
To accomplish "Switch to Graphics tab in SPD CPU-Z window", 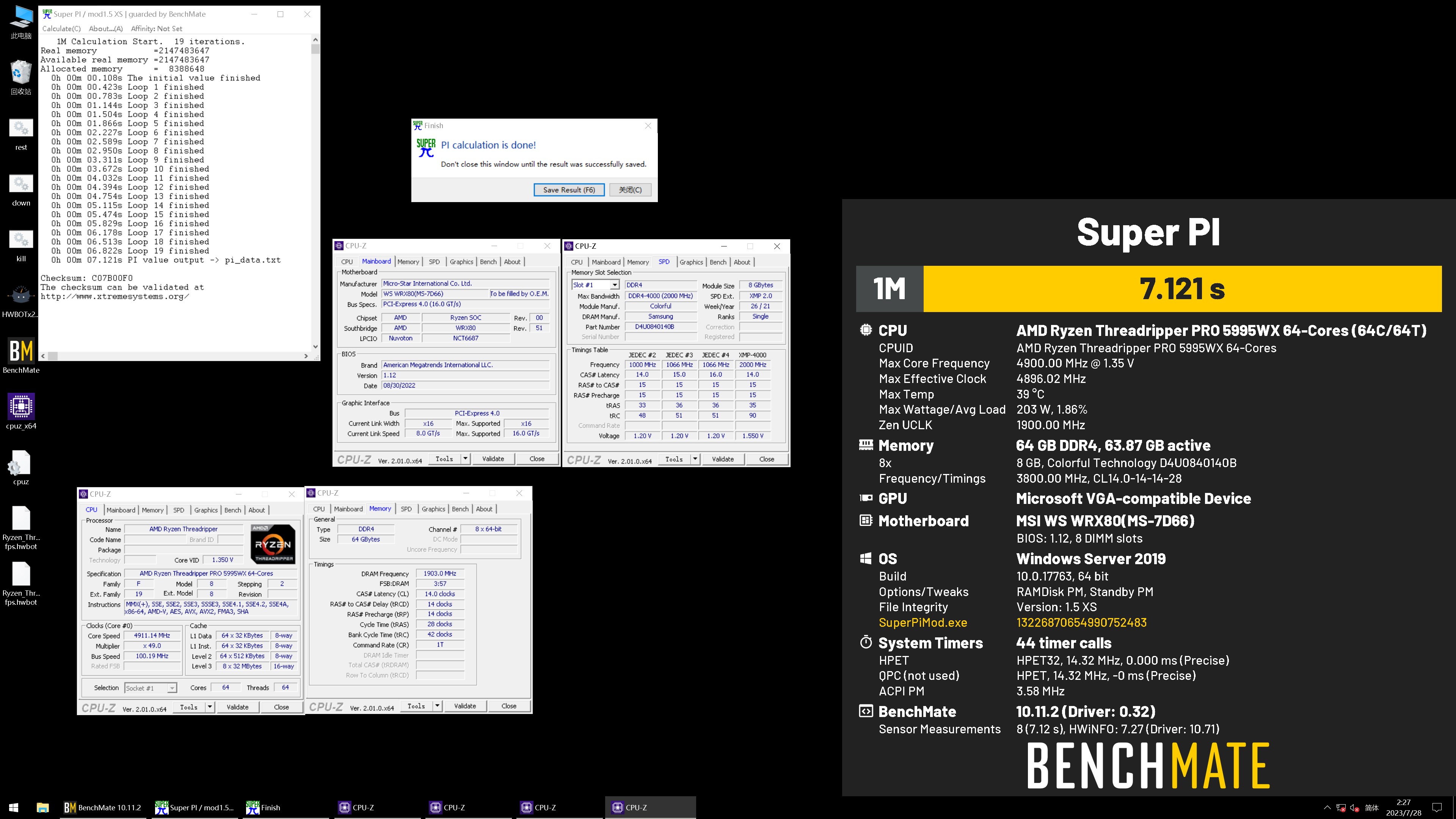I will click(x=691, y=262).
